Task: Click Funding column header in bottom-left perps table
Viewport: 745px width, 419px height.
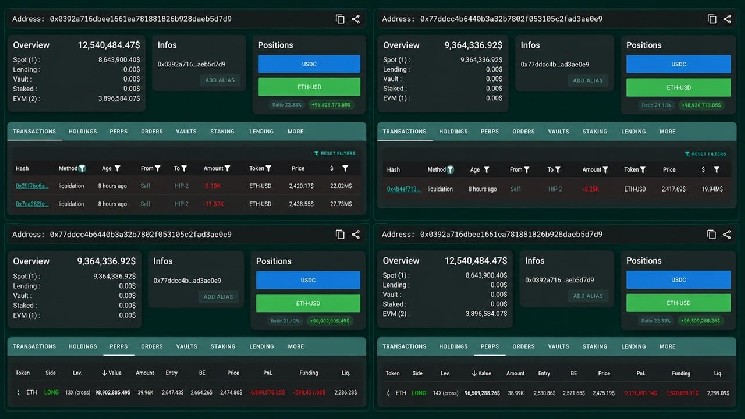Action: pos(309,373)
